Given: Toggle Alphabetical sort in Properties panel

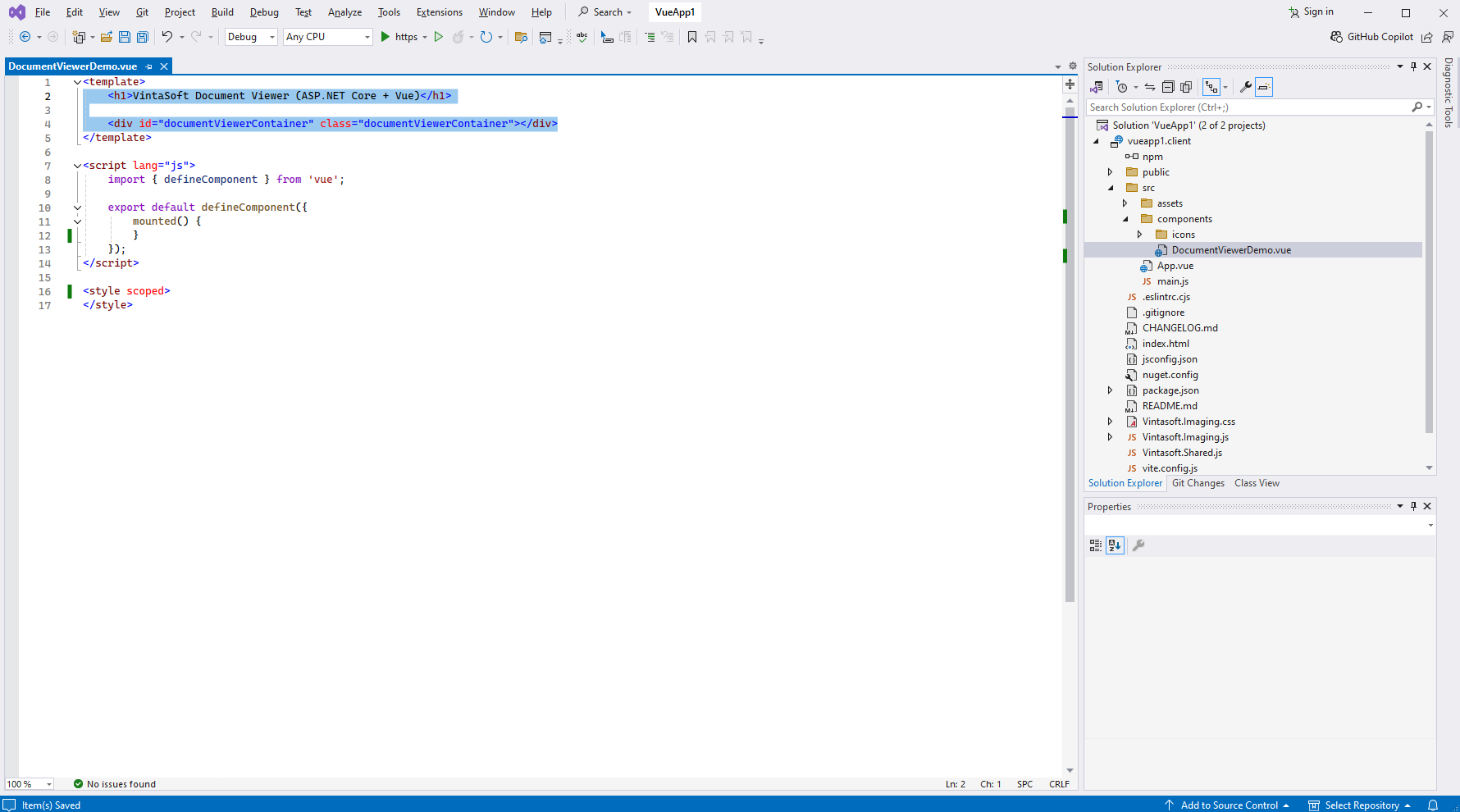Looking at the screenshot, I should (x=1115, y=545).
